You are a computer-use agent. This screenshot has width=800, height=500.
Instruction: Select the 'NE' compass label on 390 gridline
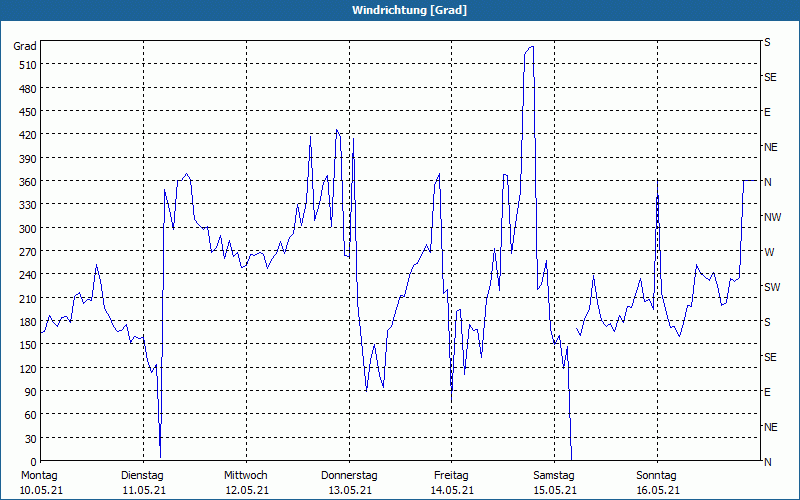770,147
